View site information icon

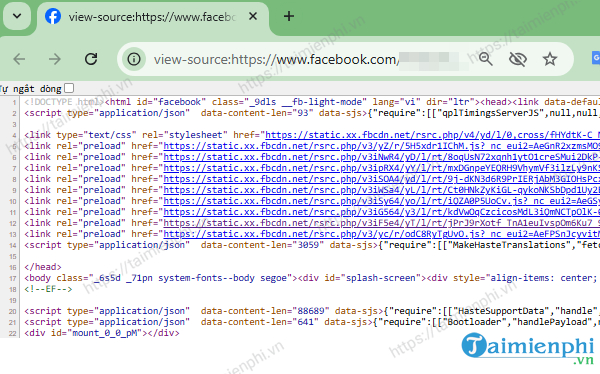pos(134,59)
